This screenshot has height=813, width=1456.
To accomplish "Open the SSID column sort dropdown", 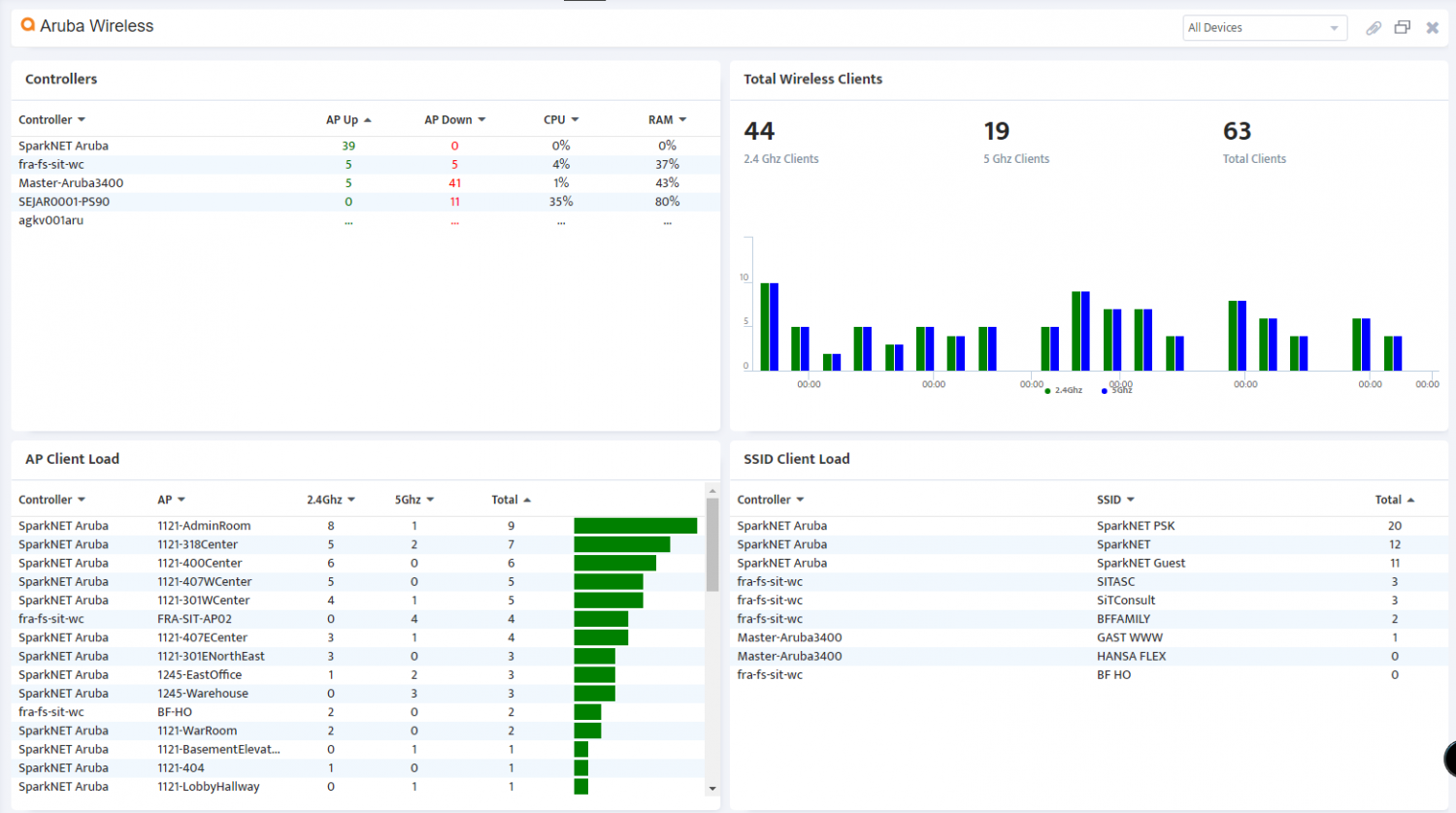I will (x=1130, y=499).
